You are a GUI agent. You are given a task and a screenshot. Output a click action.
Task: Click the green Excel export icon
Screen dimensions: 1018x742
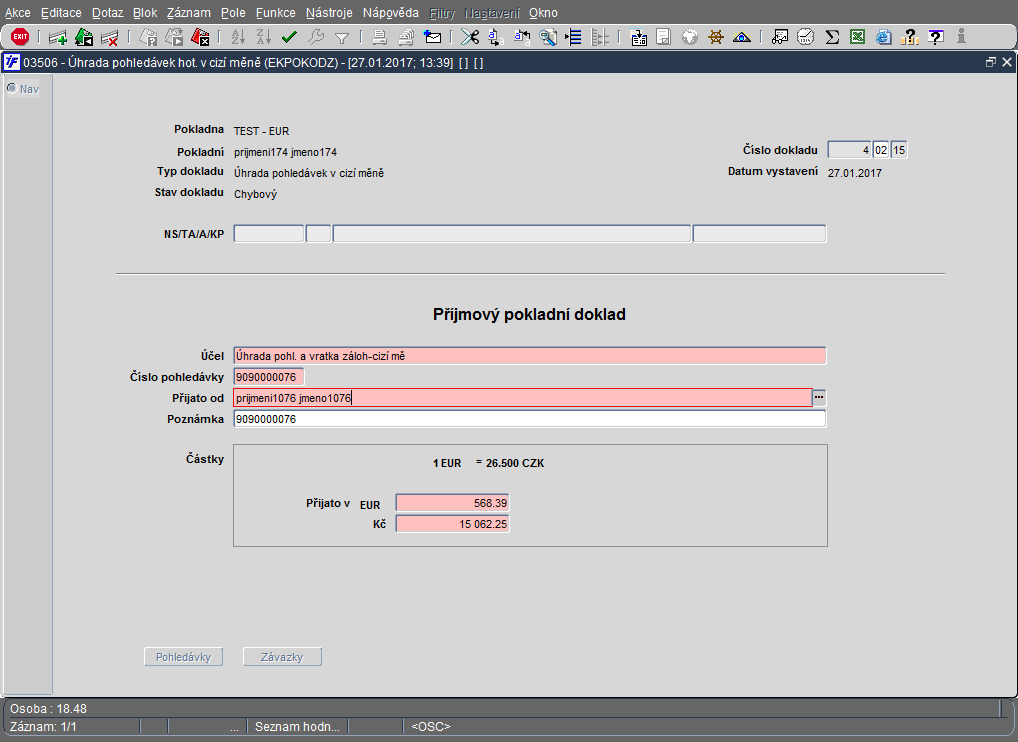[x=858, y=38]
